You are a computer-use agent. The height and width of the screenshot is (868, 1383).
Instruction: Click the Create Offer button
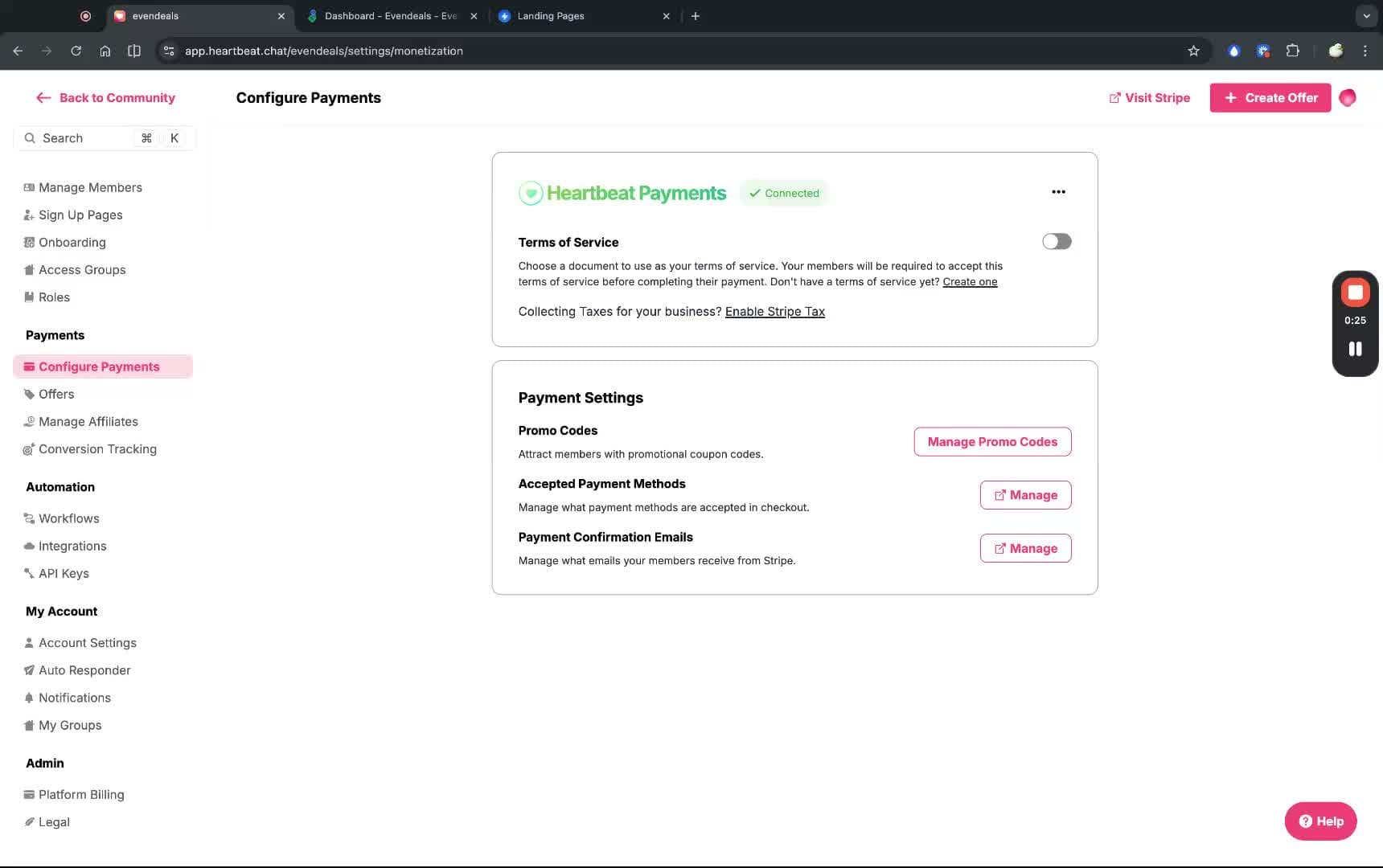[x=1270, y=97]
